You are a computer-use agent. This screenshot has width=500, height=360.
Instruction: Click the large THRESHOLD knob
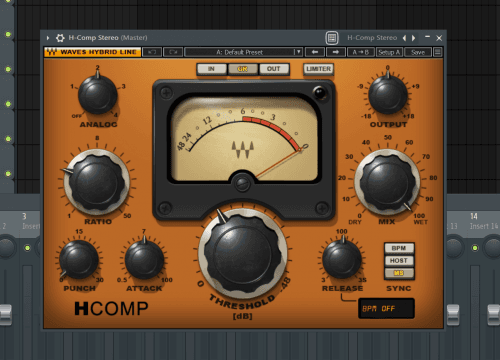(243, 253)
